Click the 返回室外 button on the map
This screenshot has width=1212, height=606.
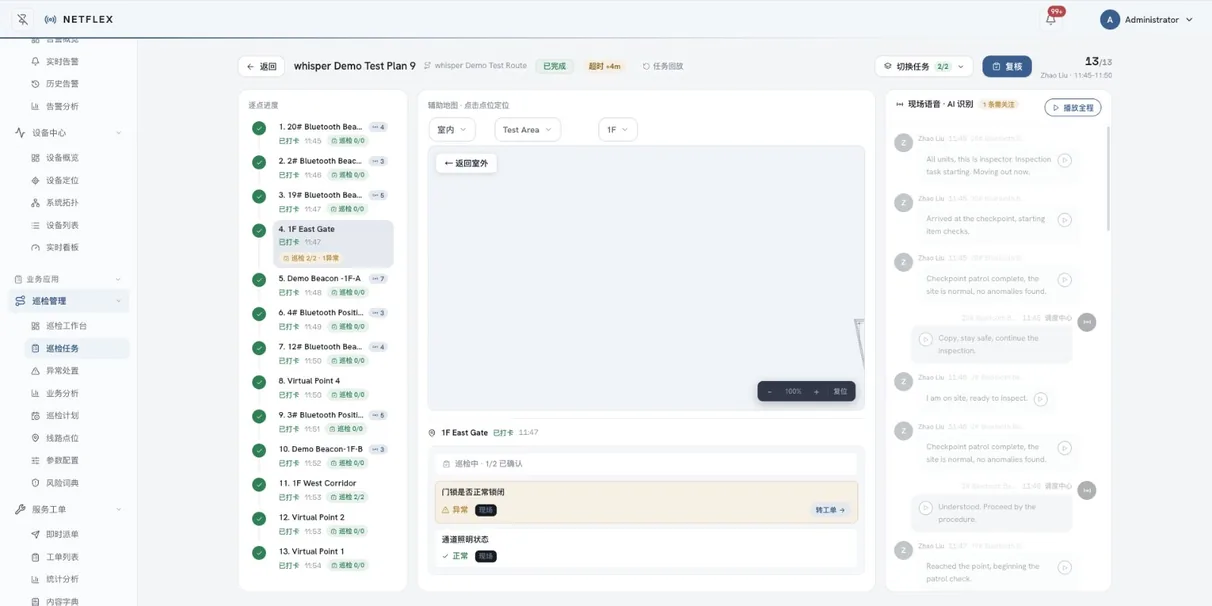[466, 163]
